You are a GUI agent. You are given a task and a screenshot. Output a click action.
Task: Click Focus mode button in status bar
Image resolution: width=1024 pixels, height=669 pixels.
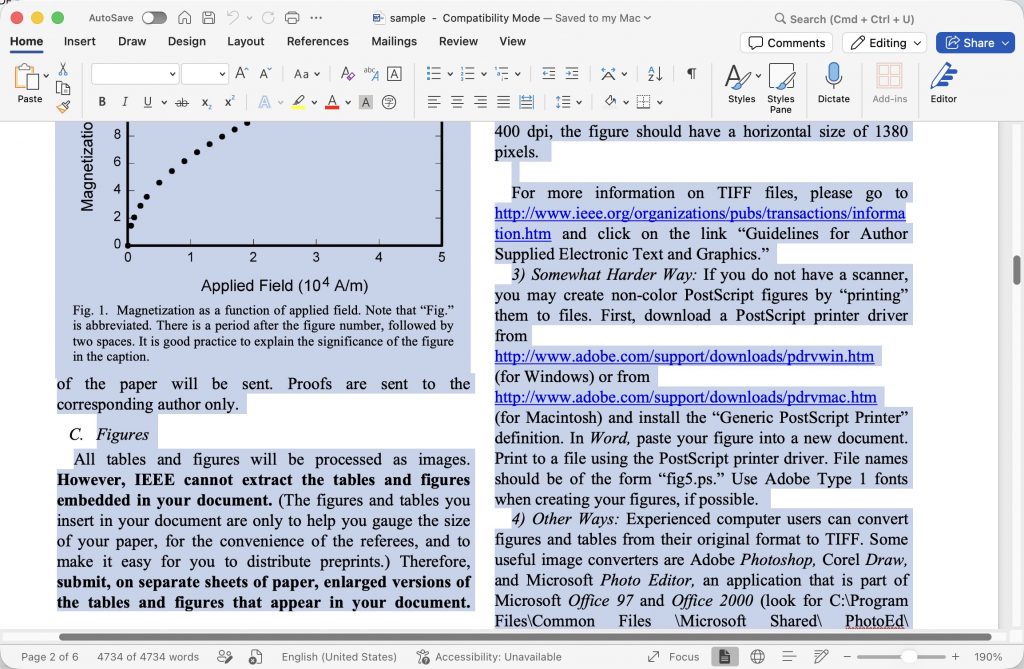coord(673,657)
